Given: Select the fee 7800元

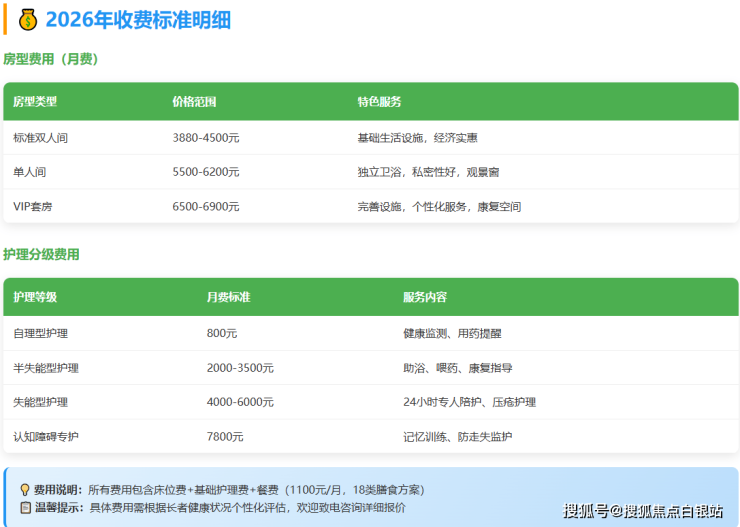Looking at the screenshot, I should 225,436.
